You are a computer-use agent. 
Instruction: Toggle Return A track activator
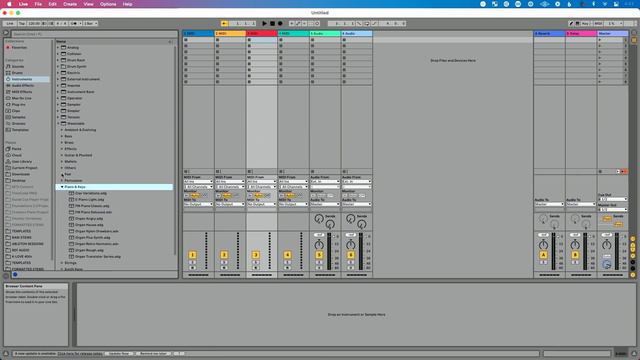click(543, 255)
